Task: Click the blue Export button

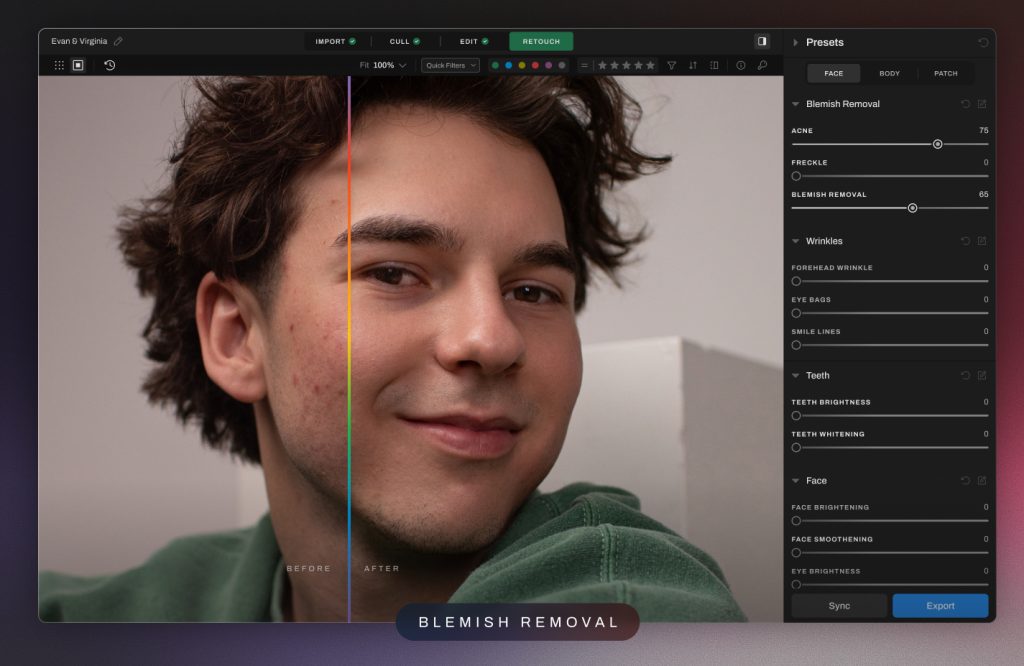Action: (940, 606)
